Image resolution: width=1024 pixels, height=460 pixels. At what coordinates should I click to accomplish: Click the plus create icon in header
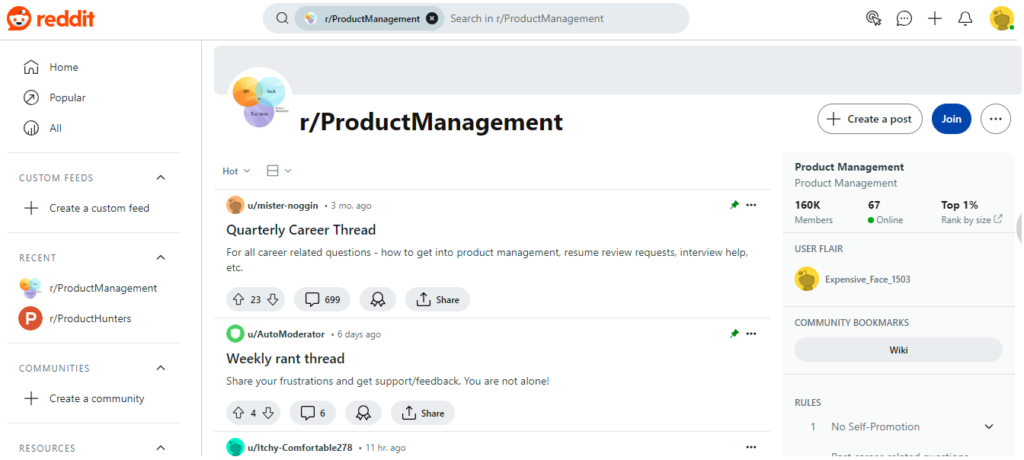click(935, 18)
